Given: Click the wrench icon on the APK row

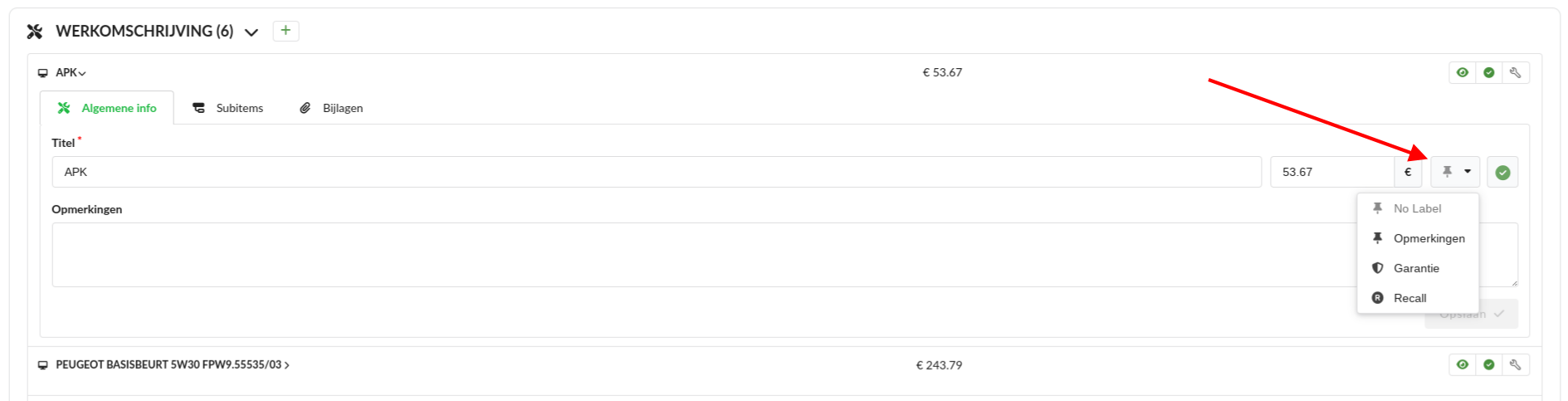Looking at the screenshot, I should coord(1515,73).
